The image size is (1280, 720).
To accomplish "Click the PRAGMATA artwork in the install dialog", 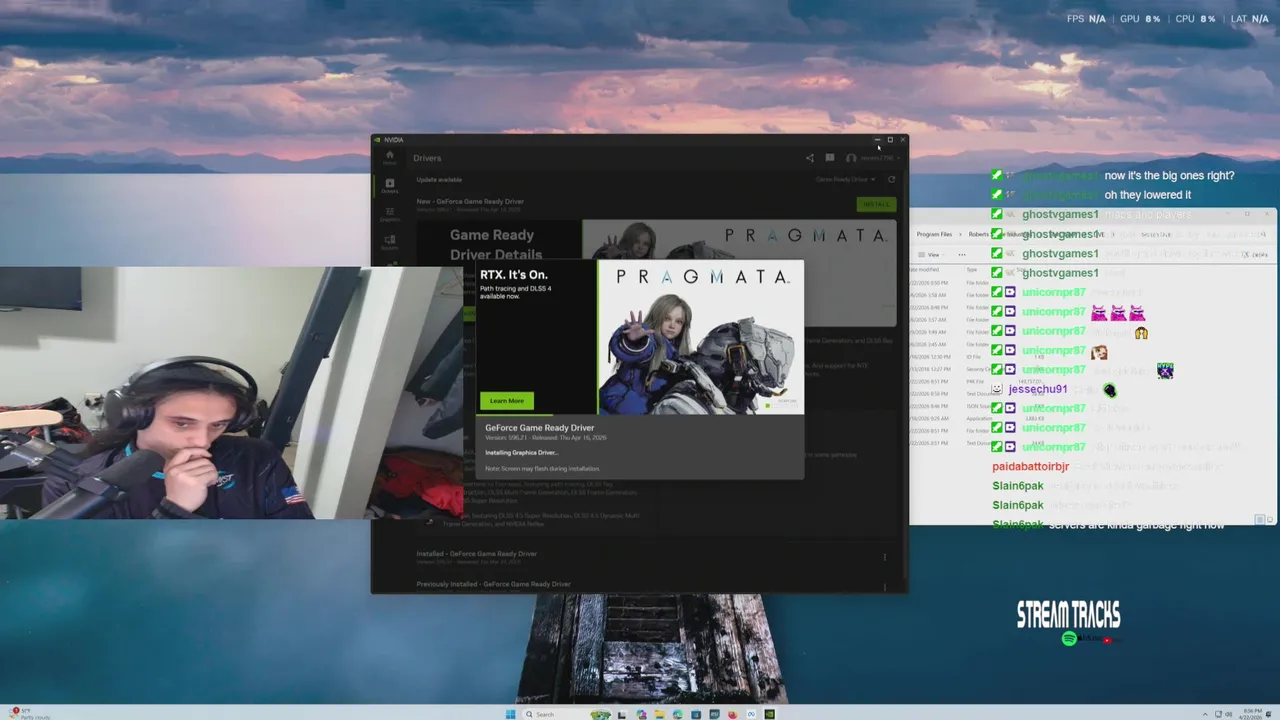I will [700, 337].
